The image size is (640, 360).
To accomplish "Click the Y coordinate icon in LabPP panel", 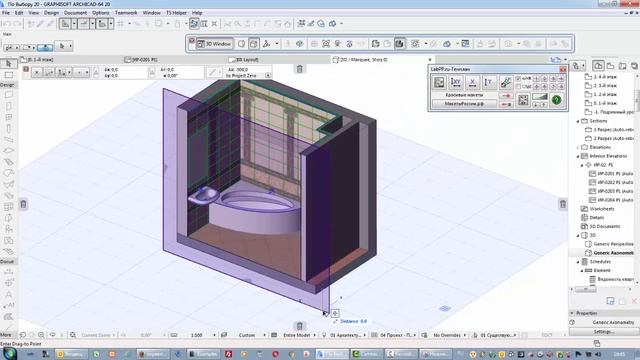I will pos(489,82).
